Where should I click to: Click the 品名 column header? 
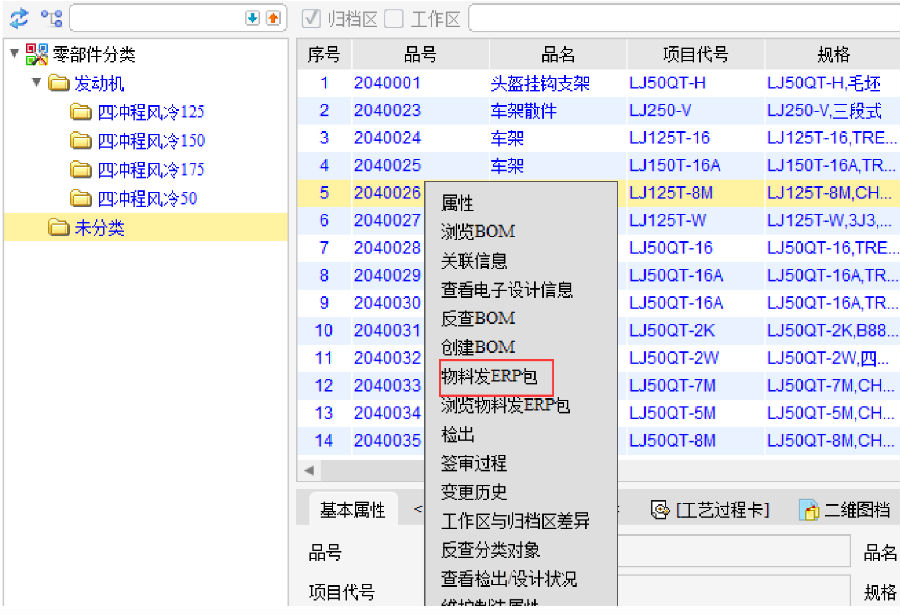(558, 55)
